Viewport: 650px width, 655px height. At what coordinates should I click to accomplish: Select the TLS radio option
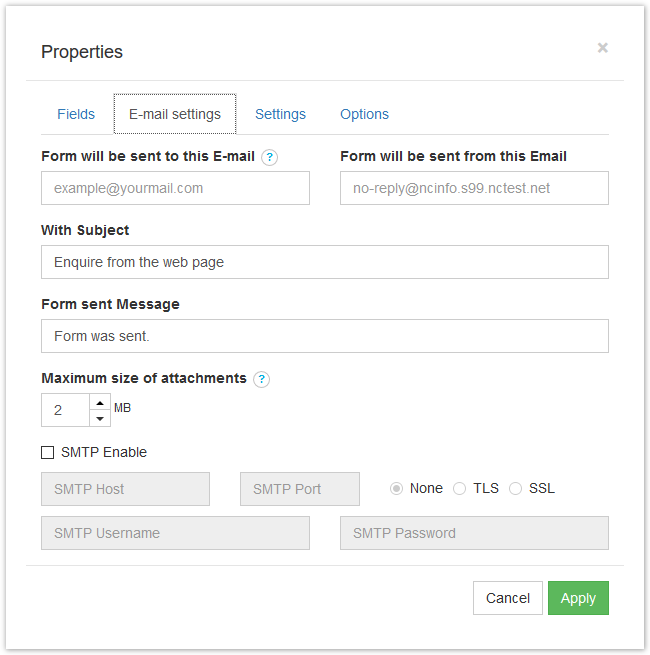[x=460, y=488]
